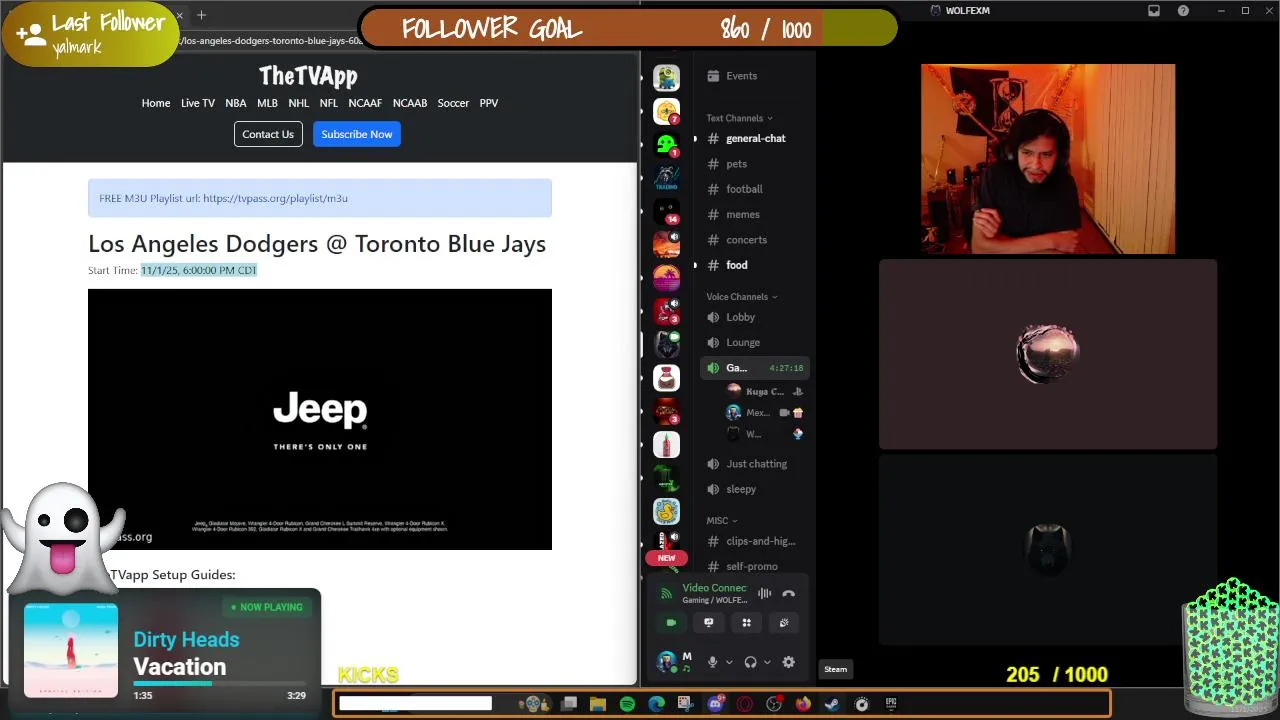Image resolution: width=1280 pixels, height=720 pixels.
Task: Open the Home menu on TheTVApp
Action: [156, 103]
